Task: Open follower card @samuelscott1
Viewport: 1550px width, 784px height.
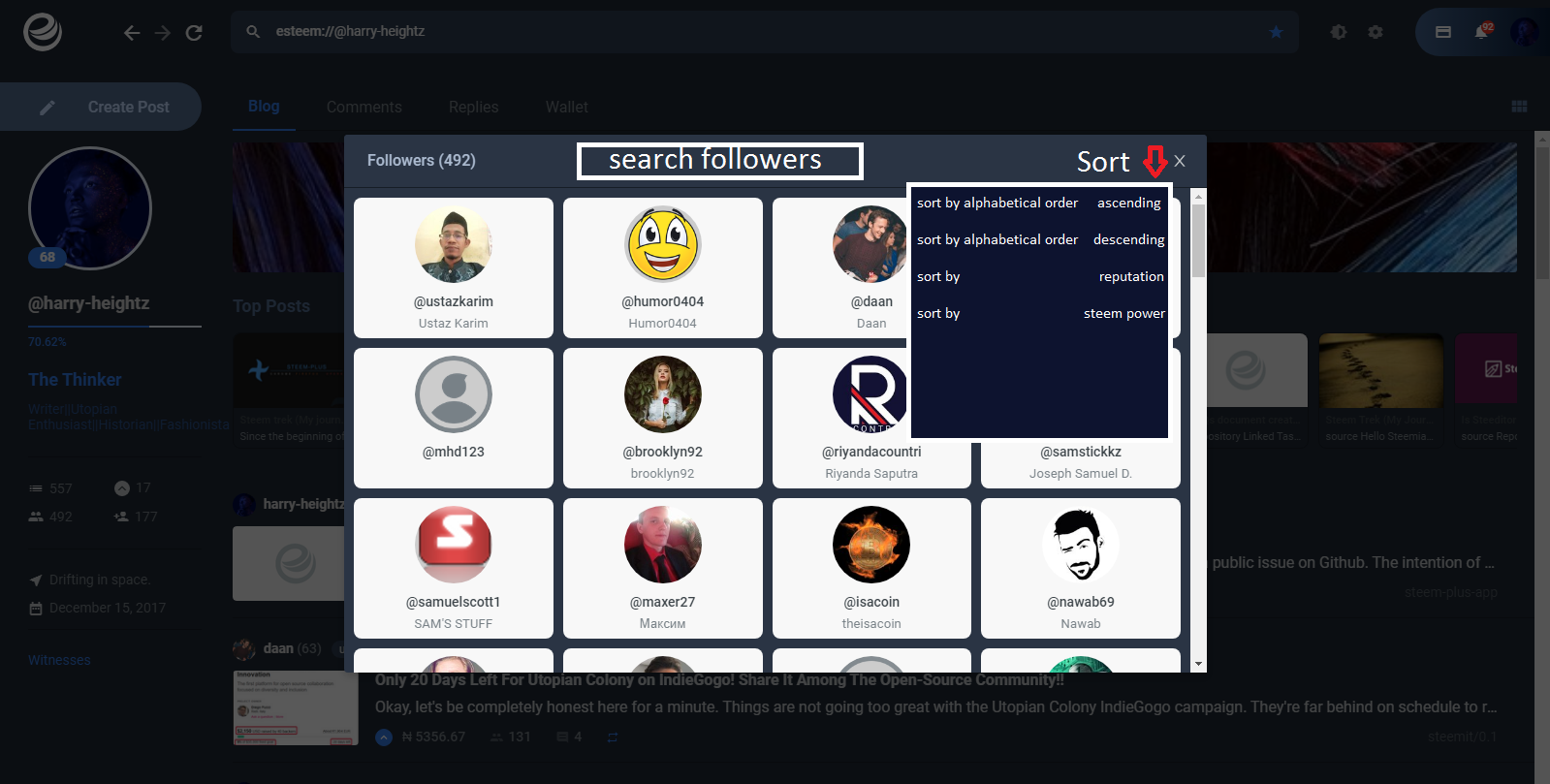Action: 454,569
